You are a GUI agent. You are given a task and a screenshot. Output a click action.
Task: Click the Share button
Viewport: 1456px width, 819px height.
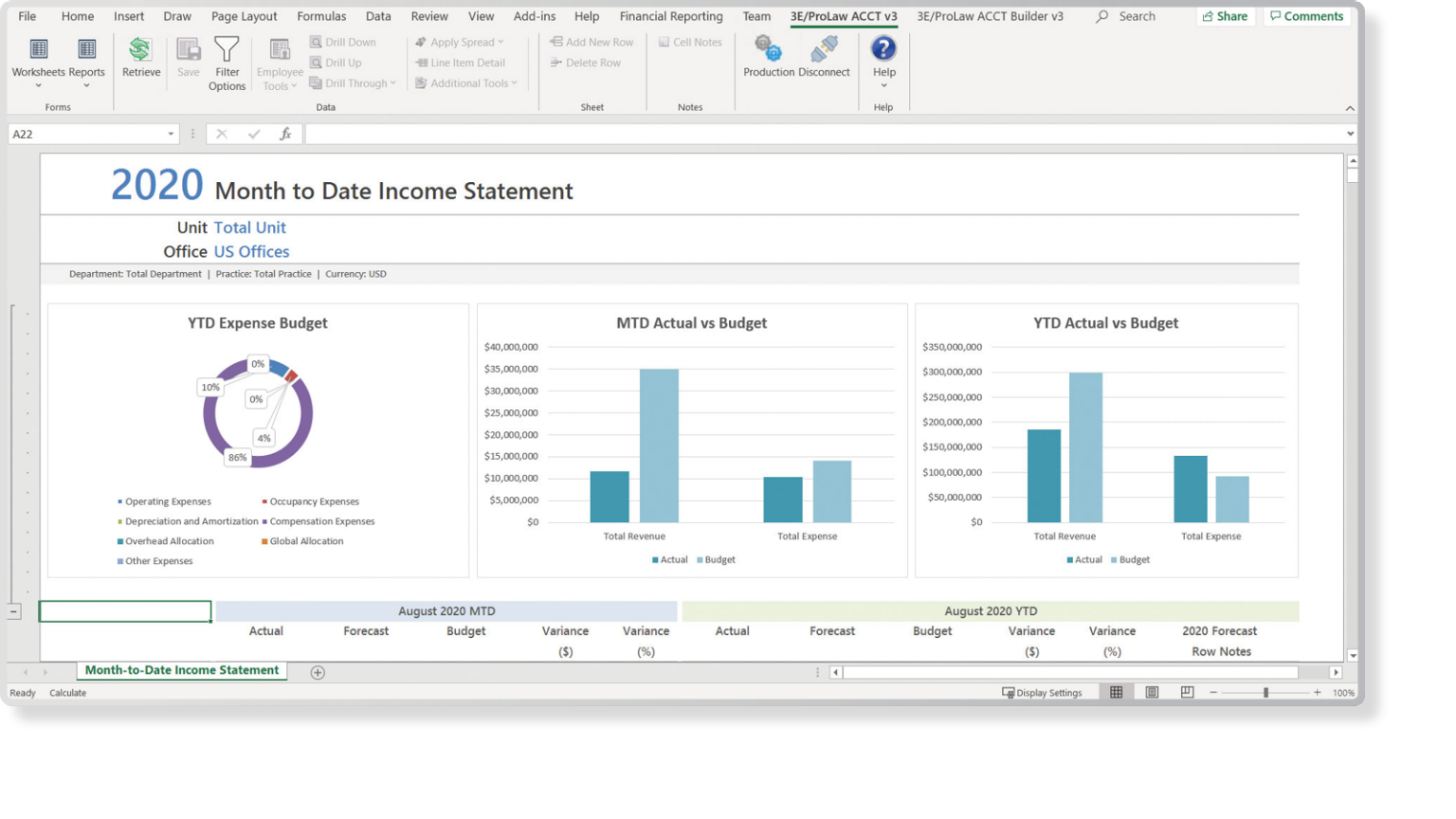(x=1225, y=16)
